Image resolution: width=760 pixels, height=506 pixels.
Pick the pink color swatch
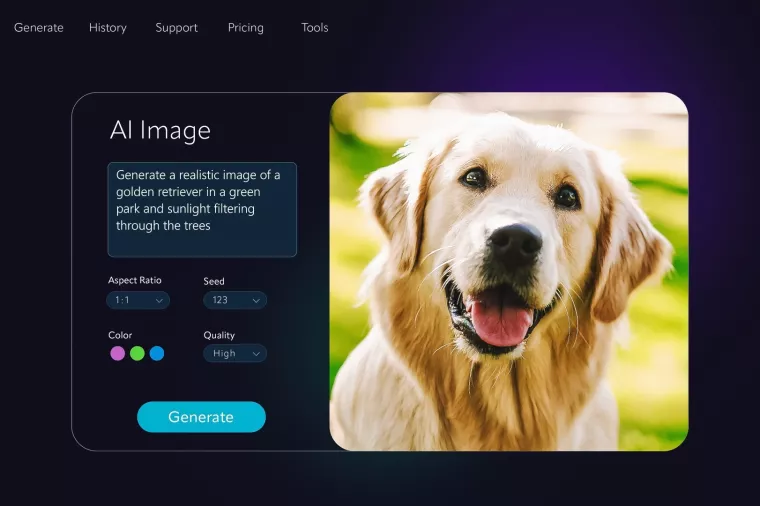(x=117, y=353)
